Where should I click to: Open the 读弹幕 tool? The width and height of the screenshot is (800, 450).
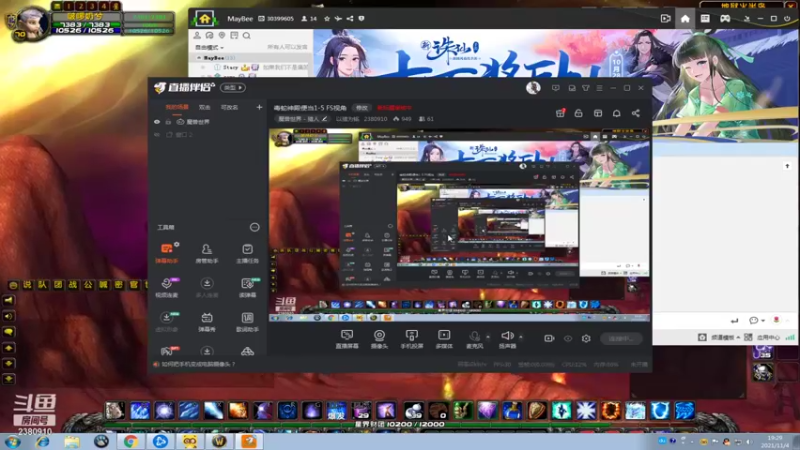tap(247, 287)
